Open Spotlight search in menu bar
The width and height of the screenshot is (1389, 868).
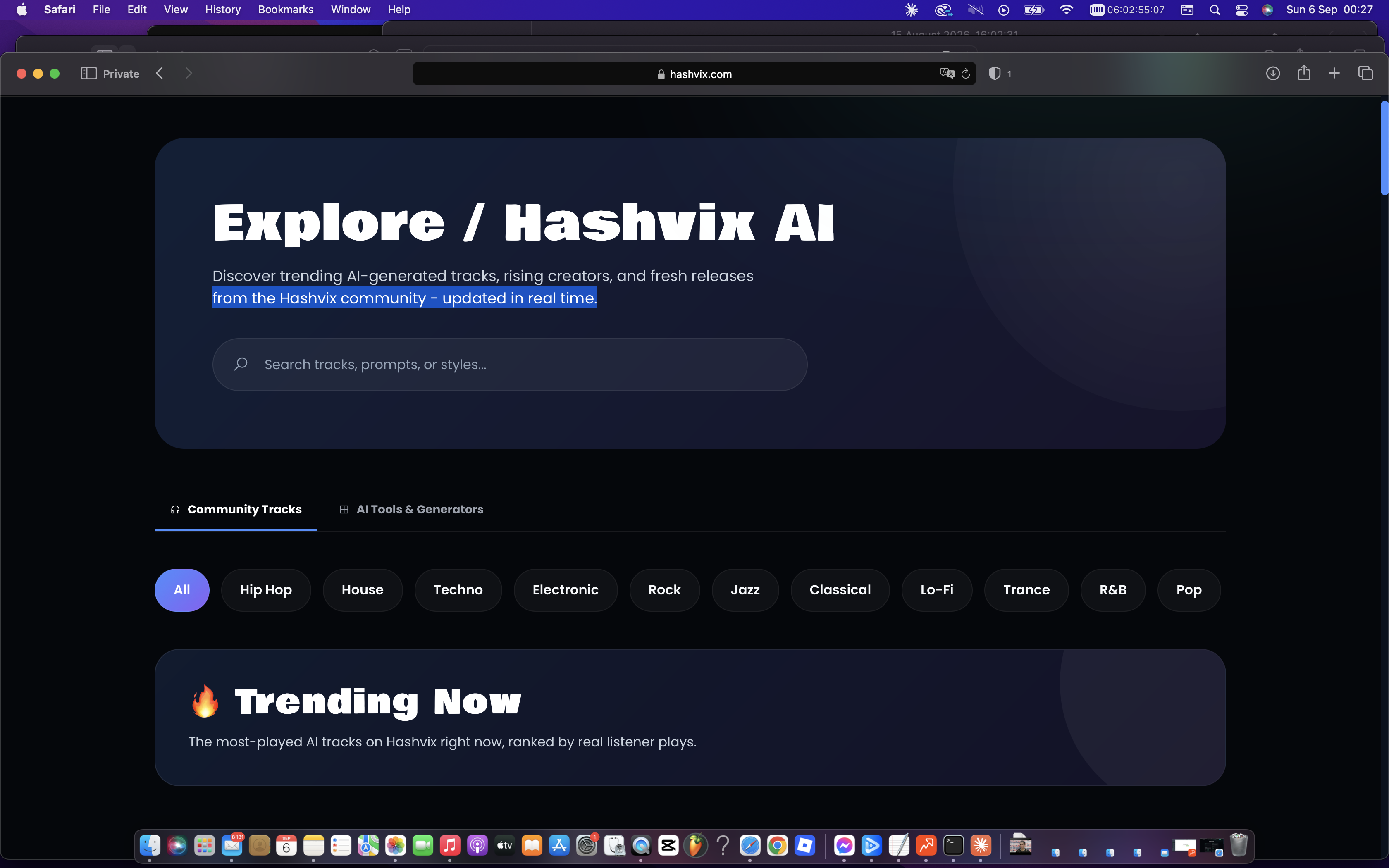[x=1215, y=10]
